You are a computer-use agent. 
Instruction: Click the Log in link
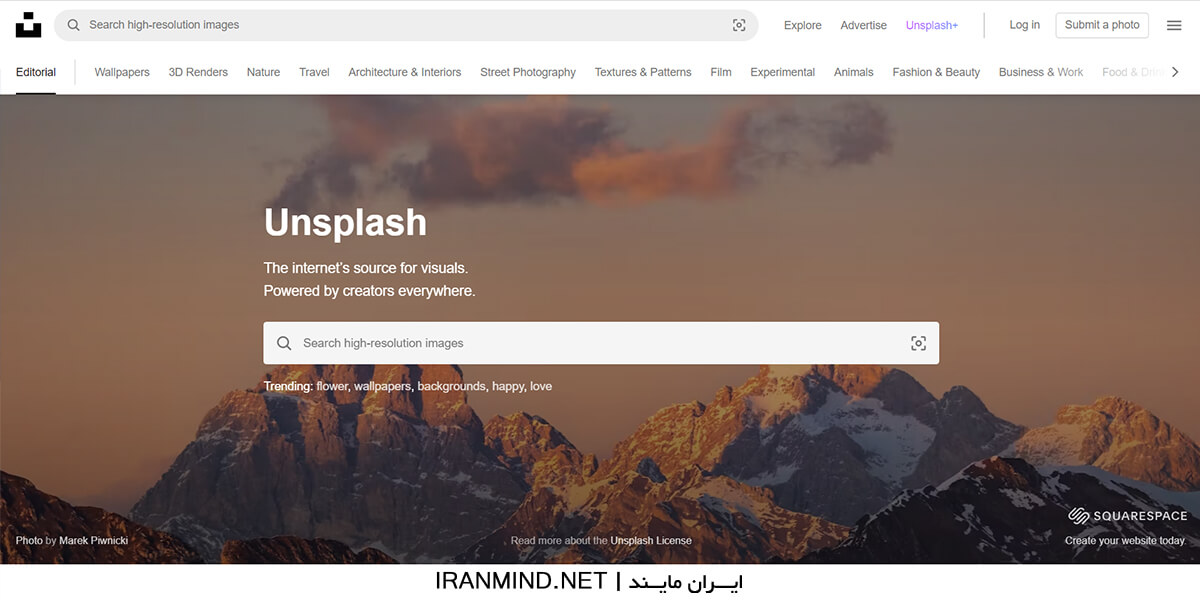point(1024,25)
